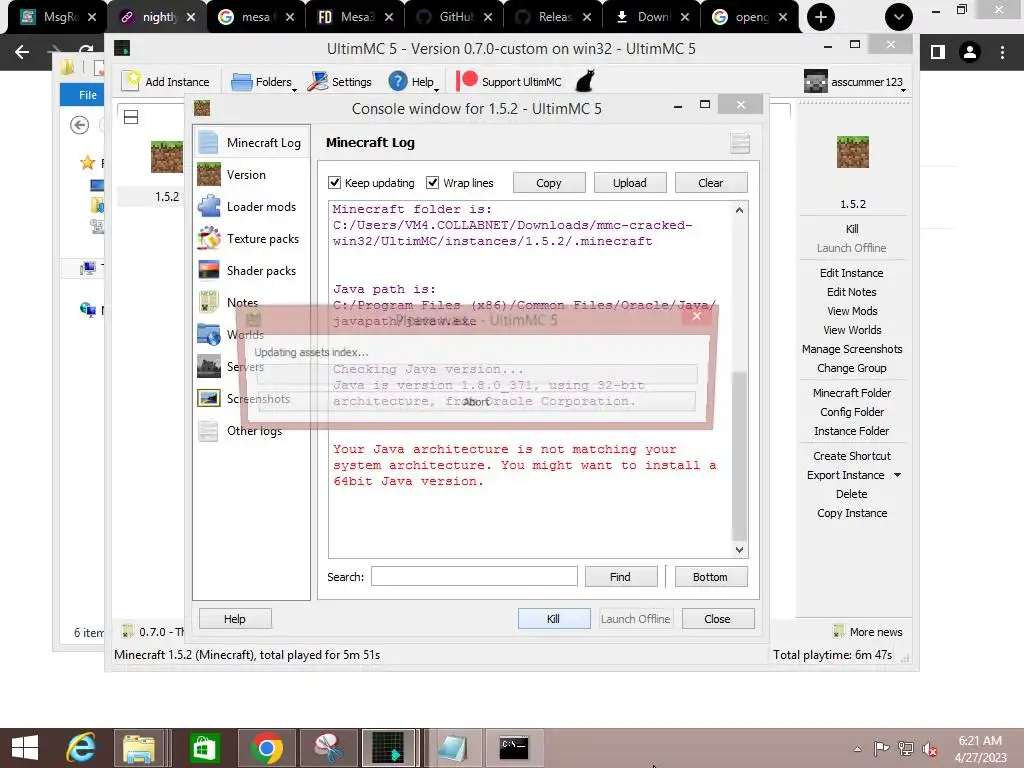Screen dimensions: 1024x768
Task: Open Texture packs paint palette icon
Action: [209, 238]
